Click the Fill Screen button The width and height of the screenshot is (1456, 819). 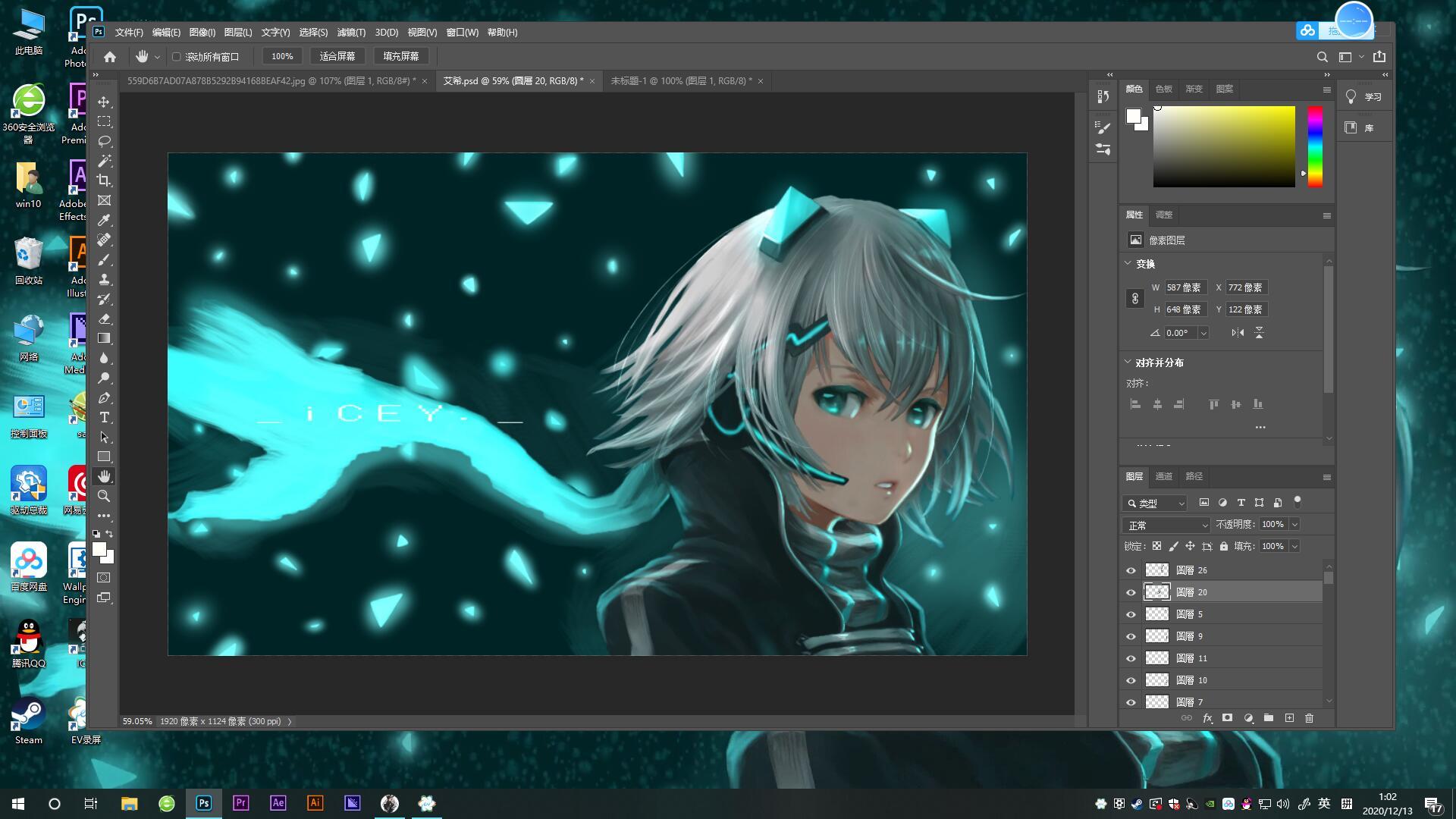[x=401, y=56]
